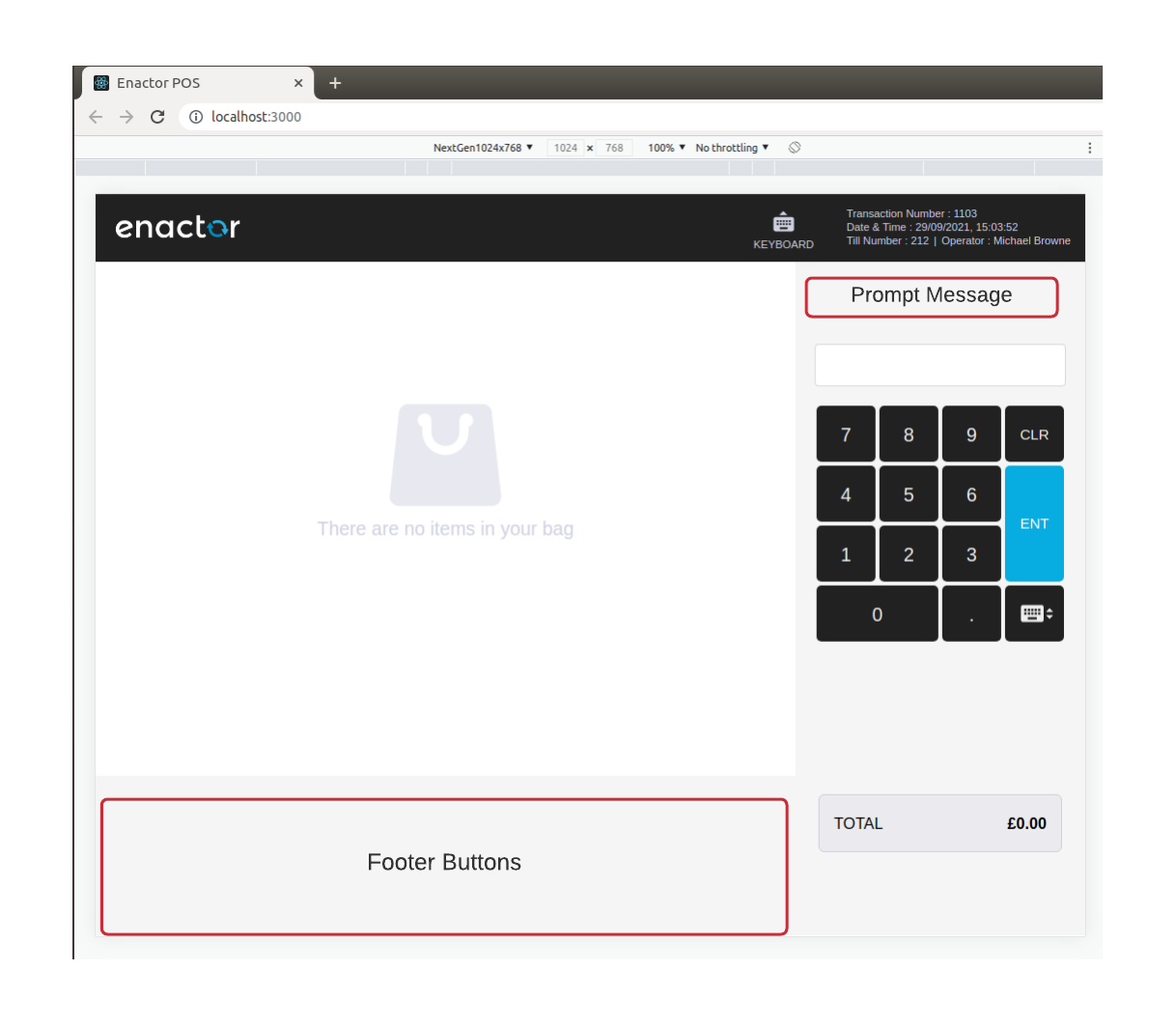This screenshot has width=1176, height=1026.
Task: Open a new browser tab with plus
Action: (x=335, y=83)
